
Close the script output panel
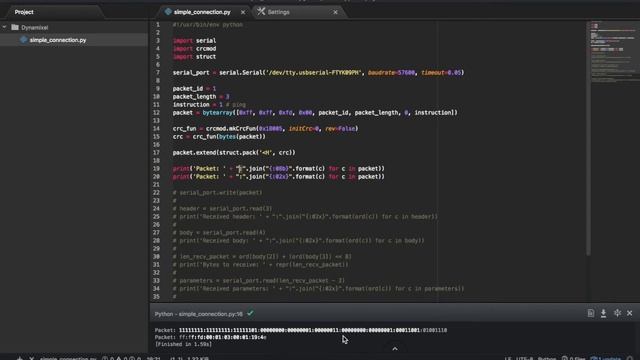(x=629, y=313)
